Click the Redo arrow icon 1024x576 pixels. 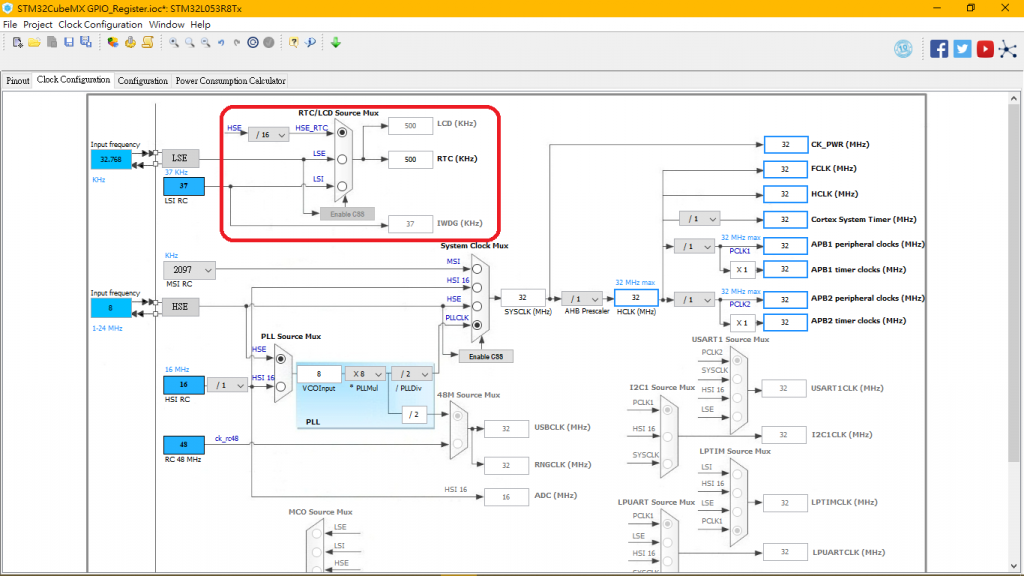click(236, 42)
